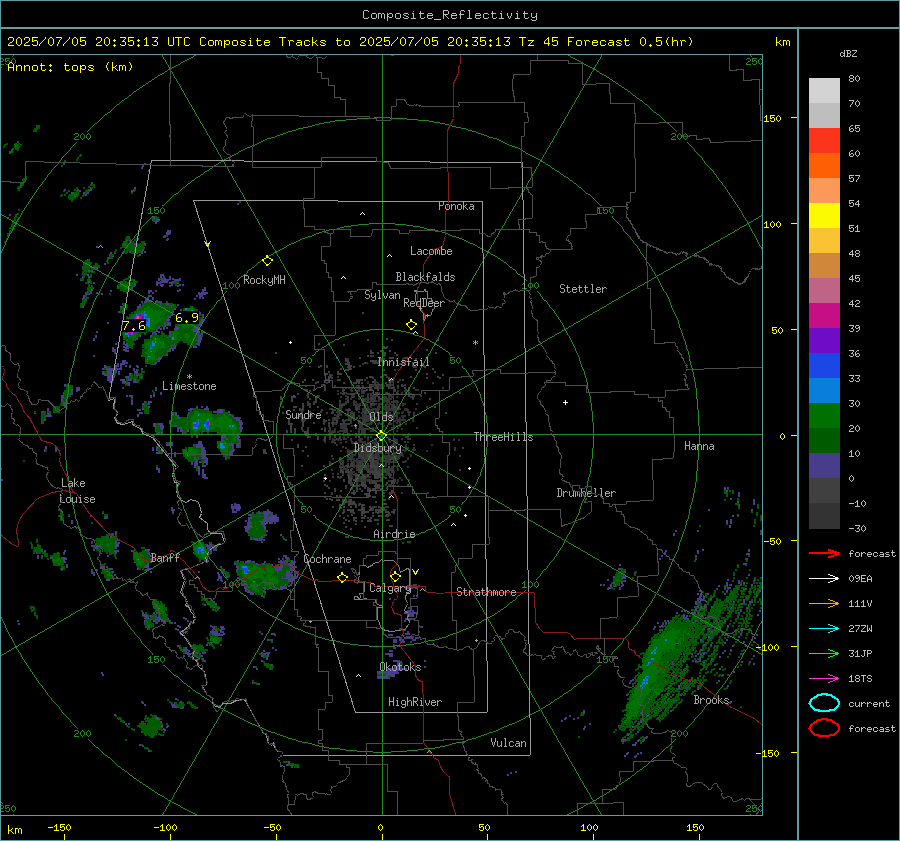Screen dimensions: 900x841
Task: Click the Lacombe city label
Action: pyautogui.click(x=431, y=251)
